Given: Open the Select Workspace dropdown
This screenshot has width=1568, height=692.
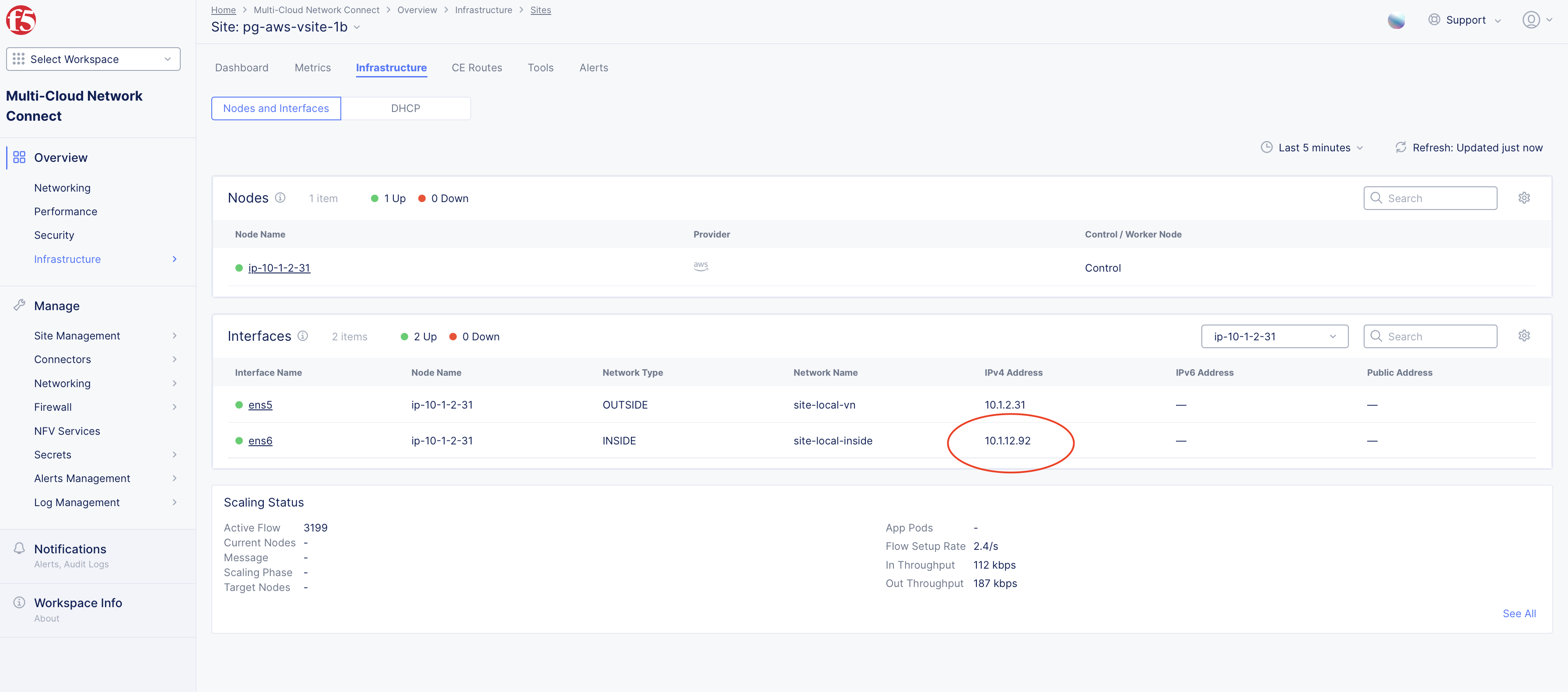Looking at the screenshot, I should coord(93,59).
